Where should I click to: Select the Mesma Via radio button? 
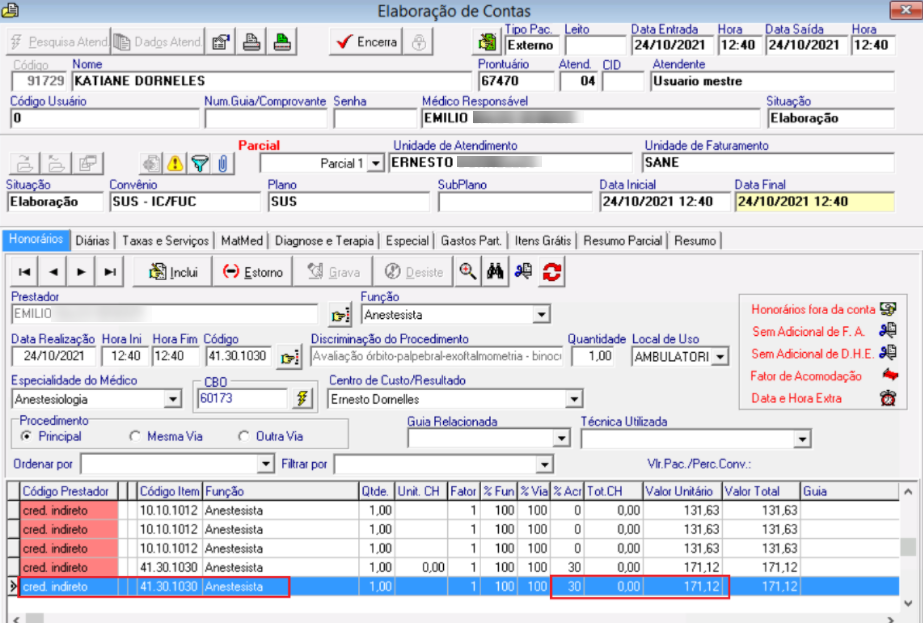tap(135, 436)
